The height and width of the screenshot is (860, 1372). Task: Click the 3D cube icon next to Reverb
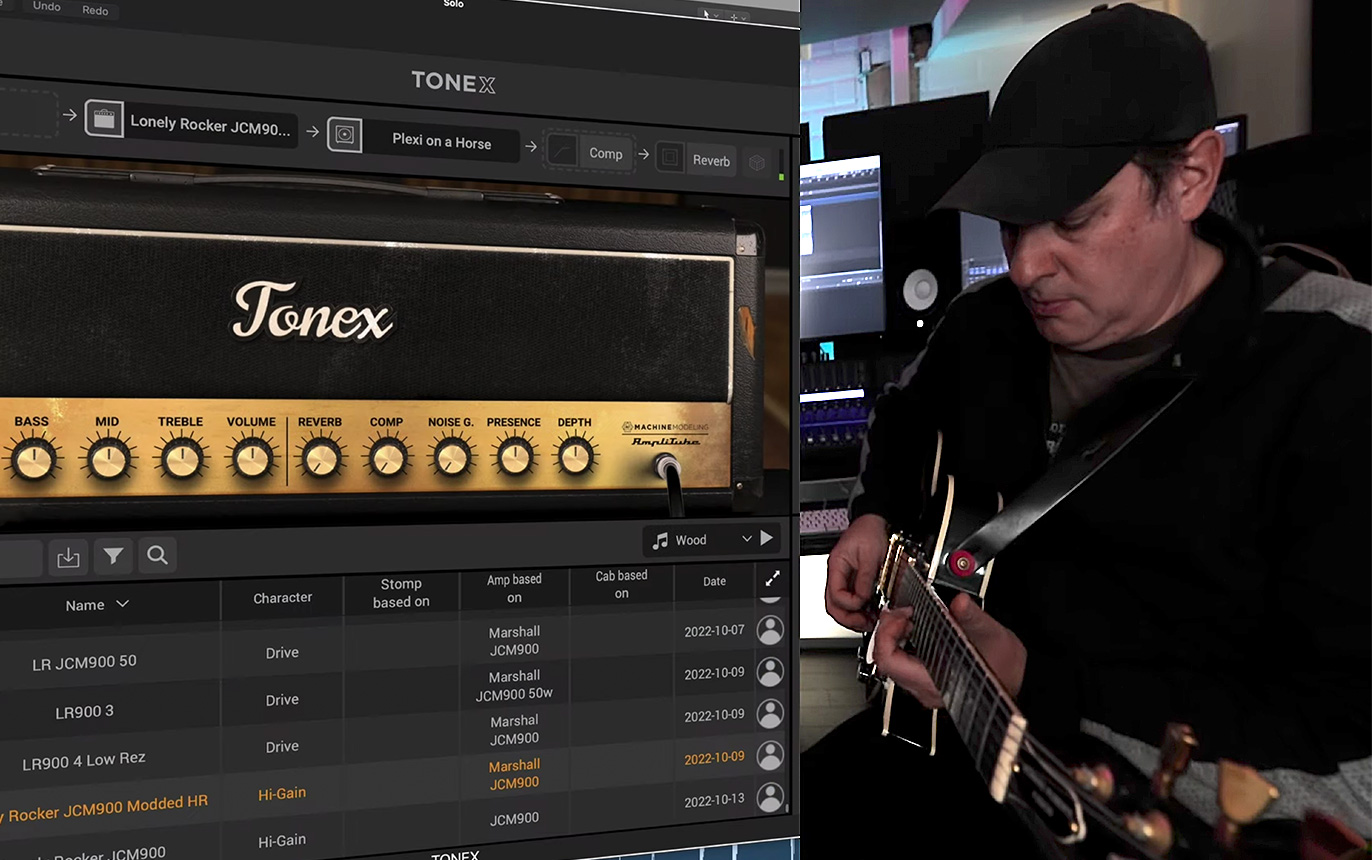point(758,162)
